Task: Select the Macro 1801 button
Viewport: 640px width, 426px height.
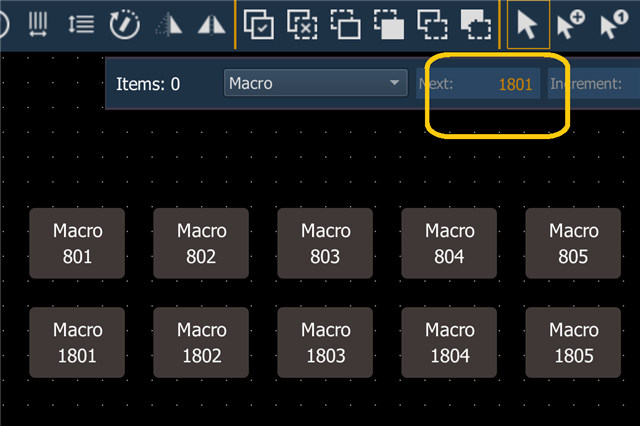Action: [x=77, y=342]
